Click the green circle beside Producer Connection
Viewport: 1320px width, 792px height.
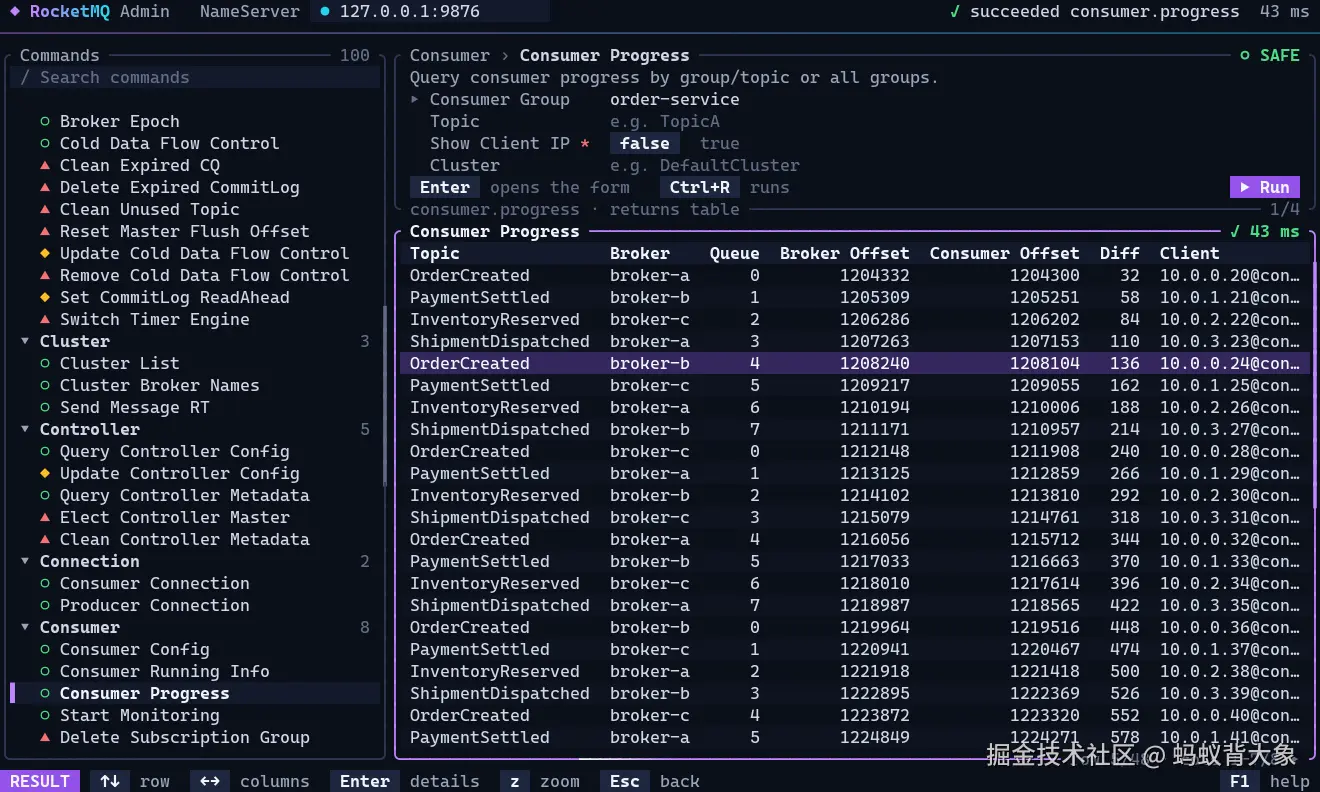(45, 606)
